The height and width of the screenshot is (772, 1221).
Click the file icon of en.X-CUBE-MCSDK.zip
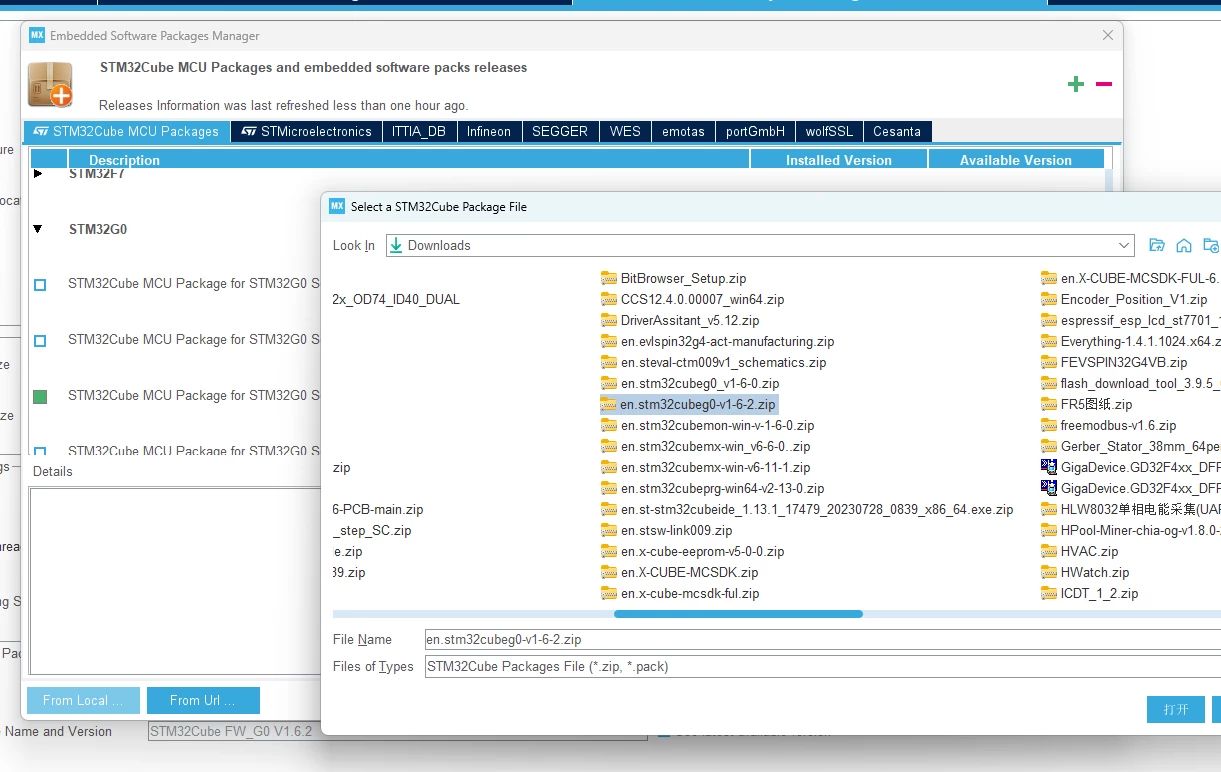click(609, 572)
